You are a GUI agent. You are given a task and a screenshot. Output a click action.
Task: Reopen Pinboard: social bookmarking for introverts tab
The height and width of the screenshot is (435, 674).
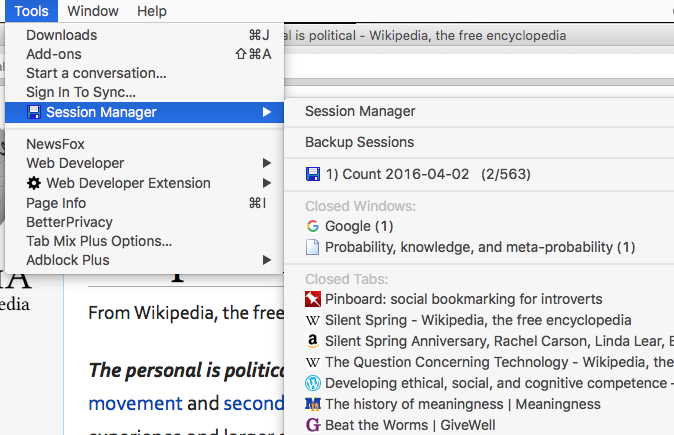pos(479,299)
